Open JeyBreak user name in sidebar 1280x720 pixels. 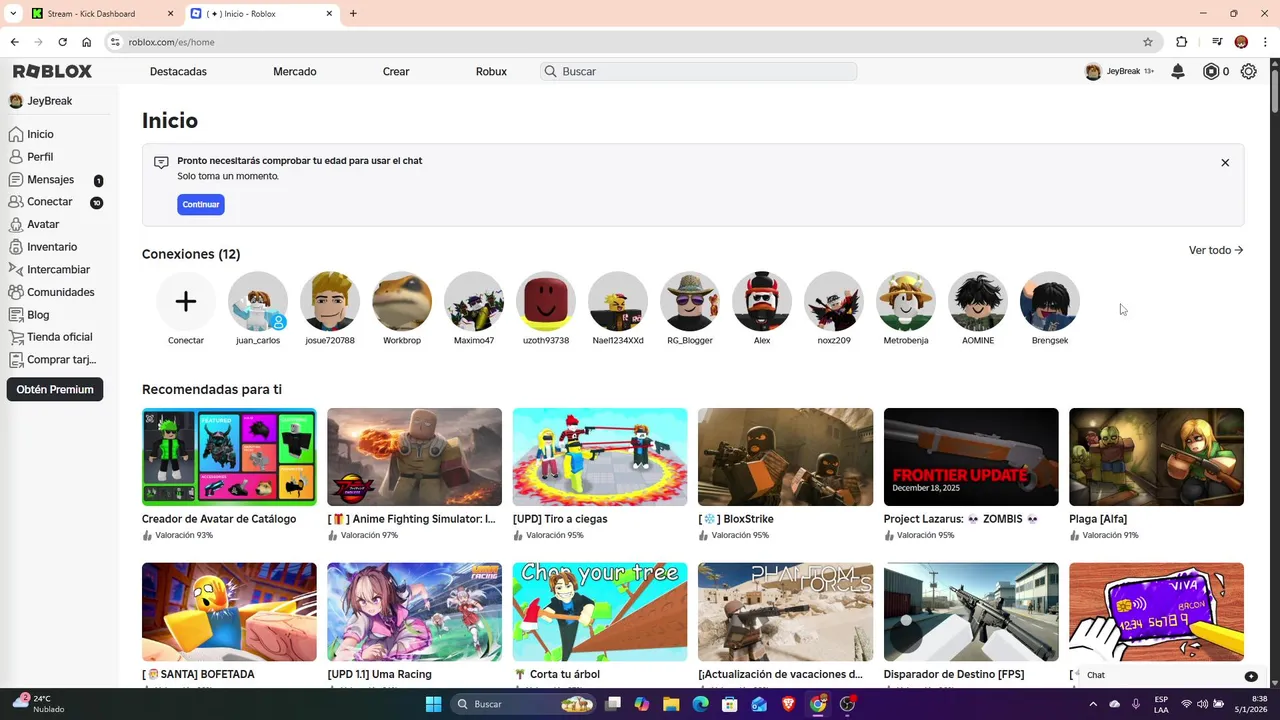[50, 101]
